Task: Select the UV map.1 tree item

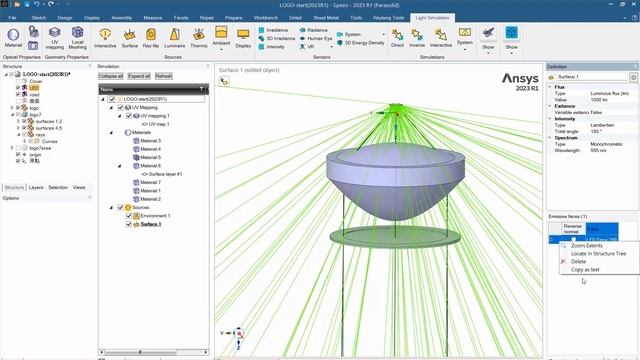Action: tap(158, 124)
